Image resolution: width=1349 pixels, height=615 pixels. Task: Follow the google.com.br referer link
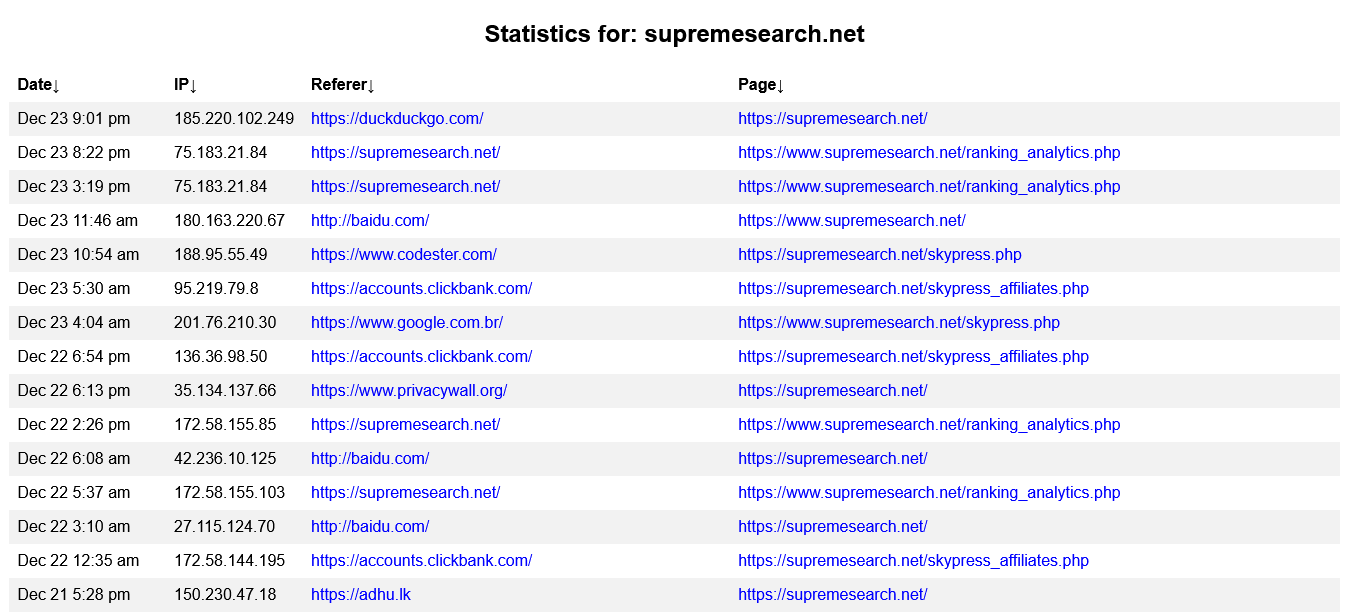pyautogui.click(x=406, y=323)
